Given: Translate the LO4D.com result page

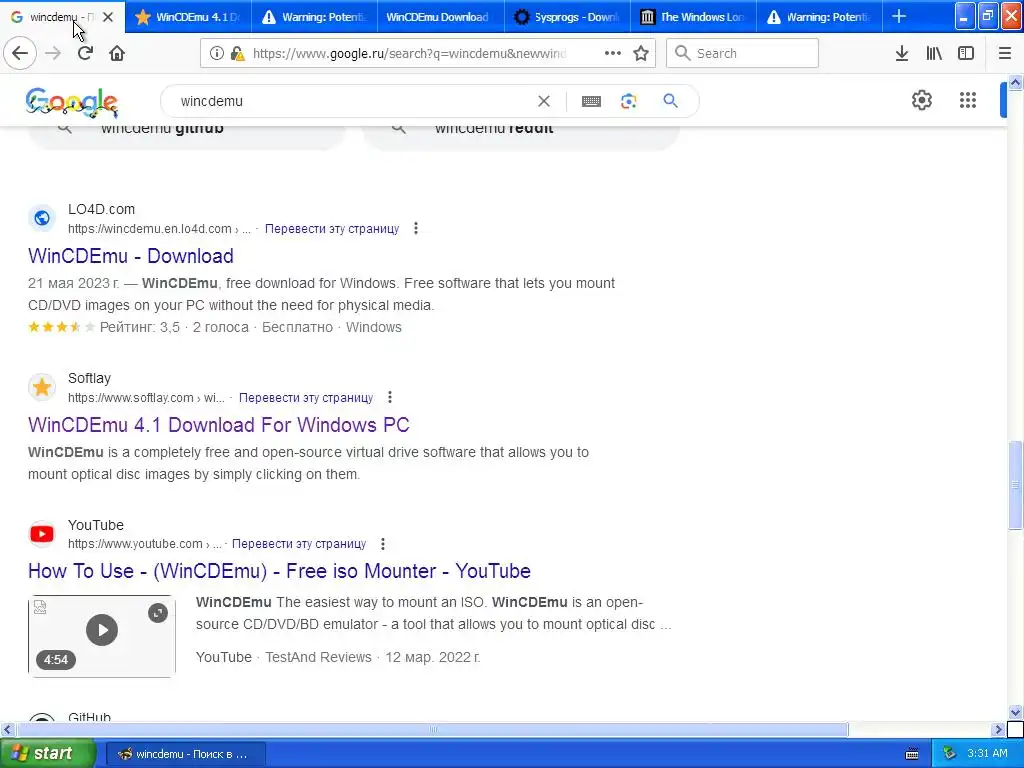Looking at the screenshot, I should [x=332, y=229].
